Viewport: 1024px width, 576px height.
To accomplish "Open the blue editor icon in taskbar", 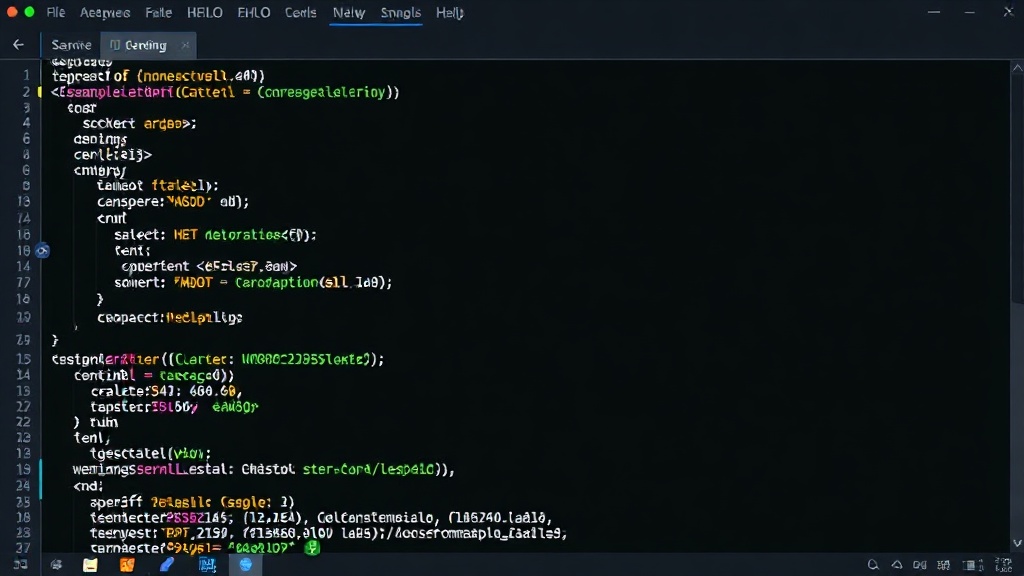I will point(207,565).
